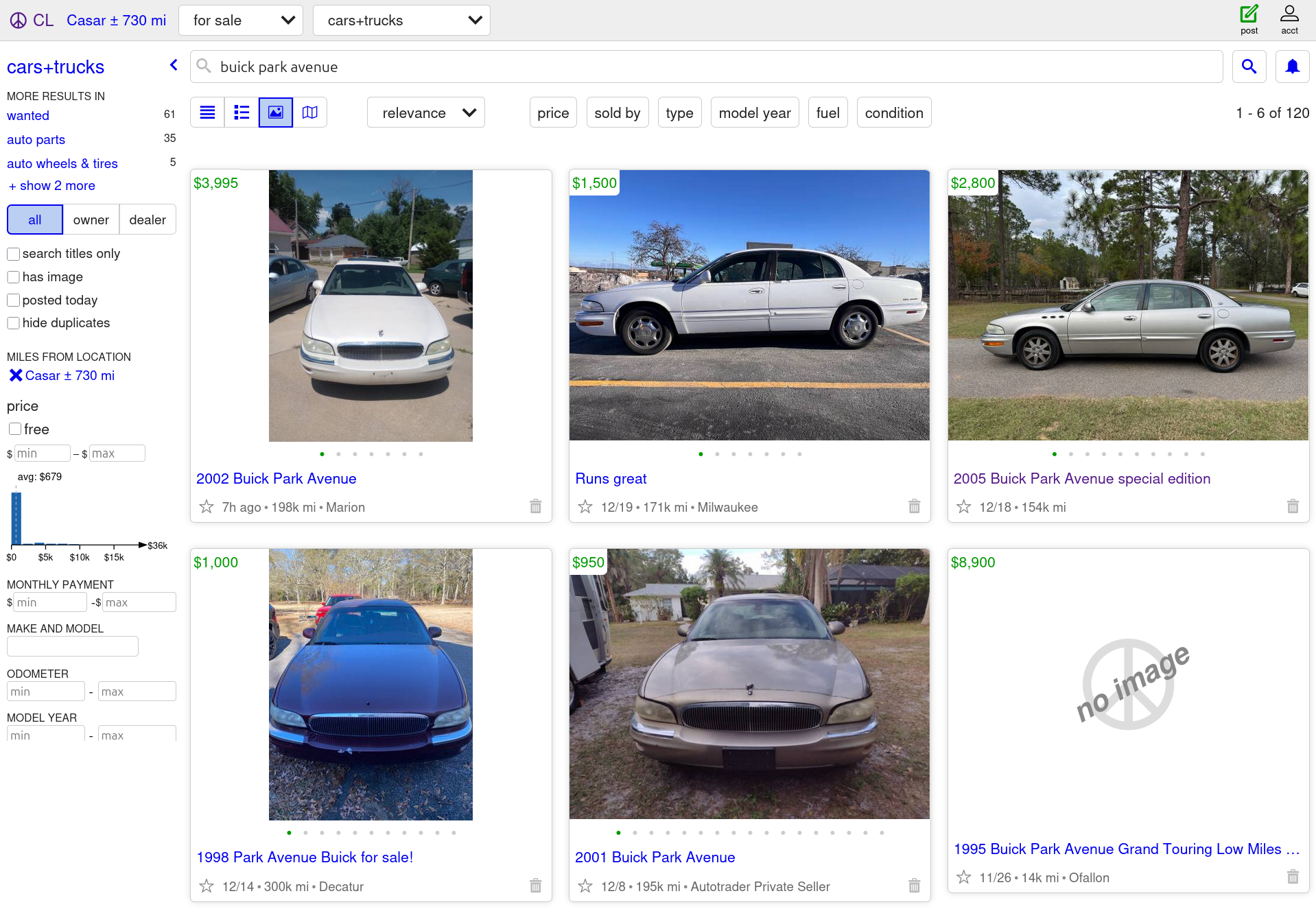Screen dimensions: 1316x922
Task: Expand the price filter
Action: pyautogui.click(x=553, y=113)
